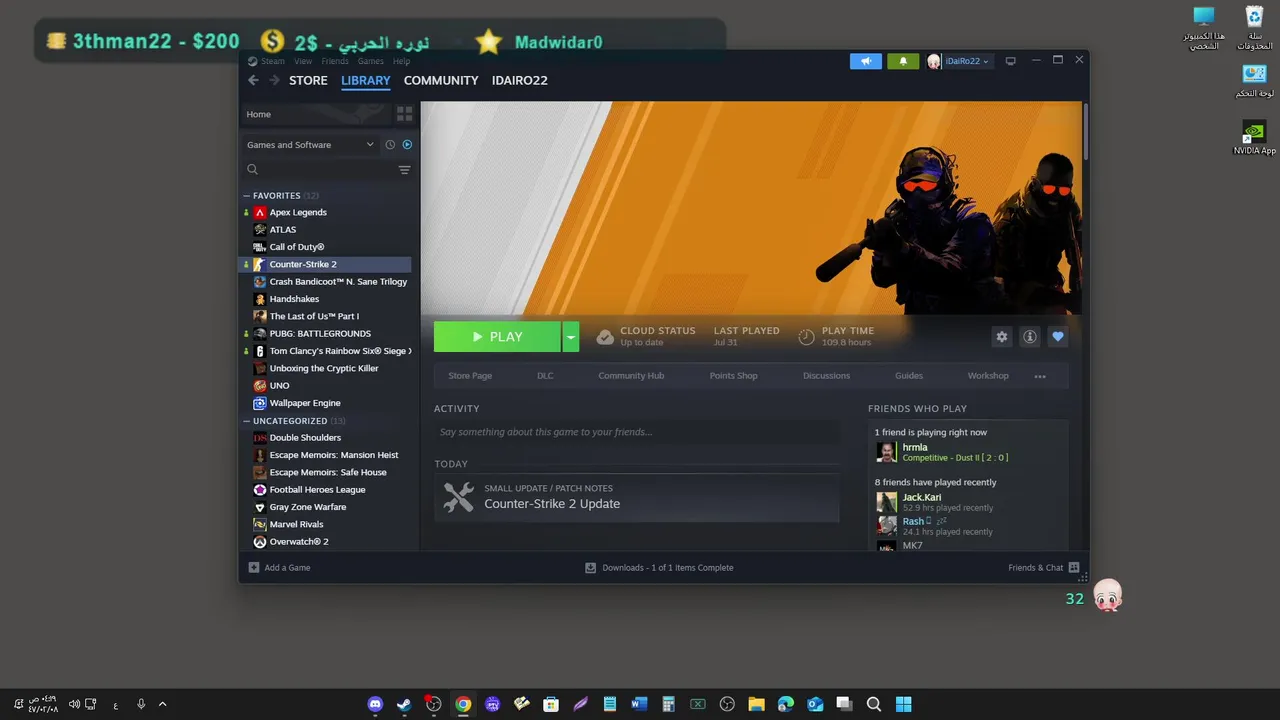Click the green notifications bell button
The height and width of the screenshot is (720, 1280).
pyautogui.click(x=903, y=61)
